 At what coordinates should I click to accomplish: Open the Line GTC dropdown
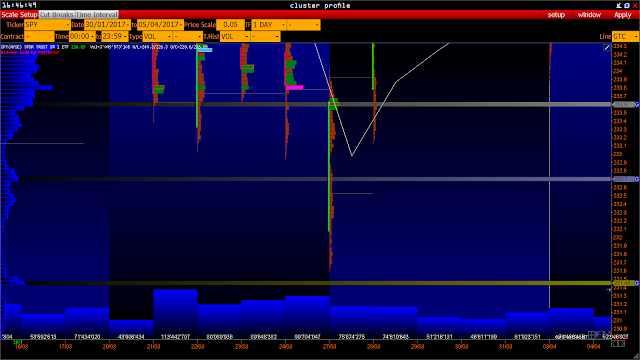coord(625,36)
